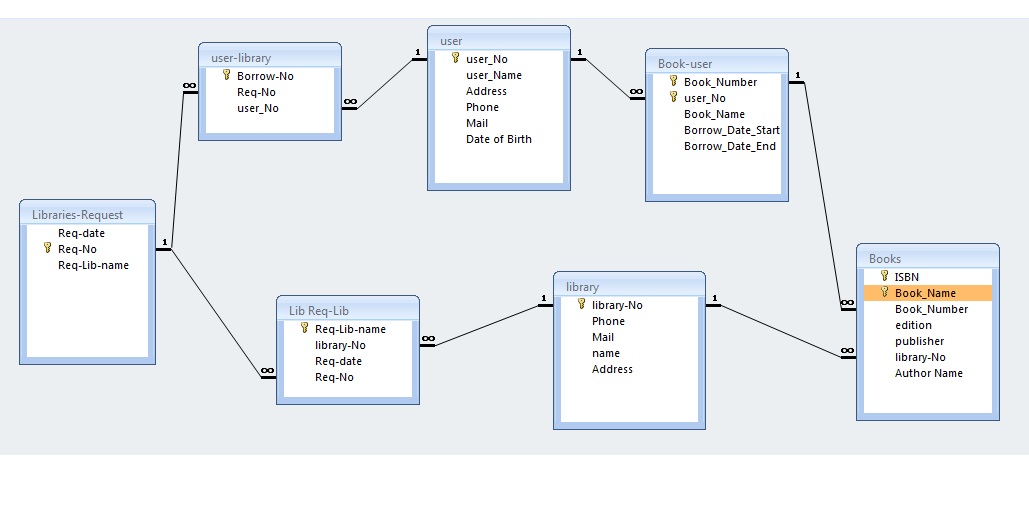Select the Libraries-Request table title bar

click(x=87, y=214)
